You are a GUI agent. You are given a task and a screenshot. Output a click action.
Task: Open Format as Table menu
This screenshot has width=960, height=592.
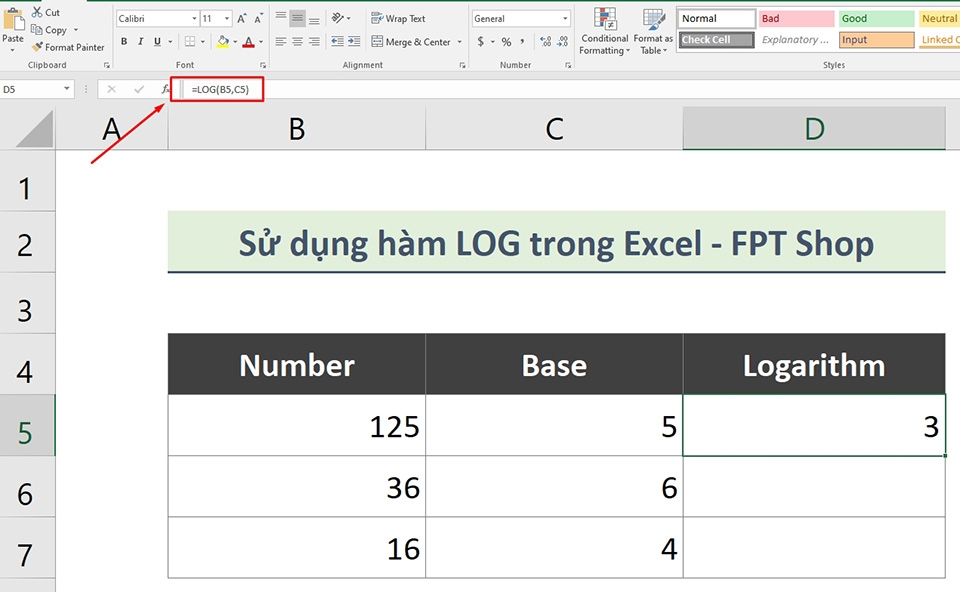tap(653, 32)
